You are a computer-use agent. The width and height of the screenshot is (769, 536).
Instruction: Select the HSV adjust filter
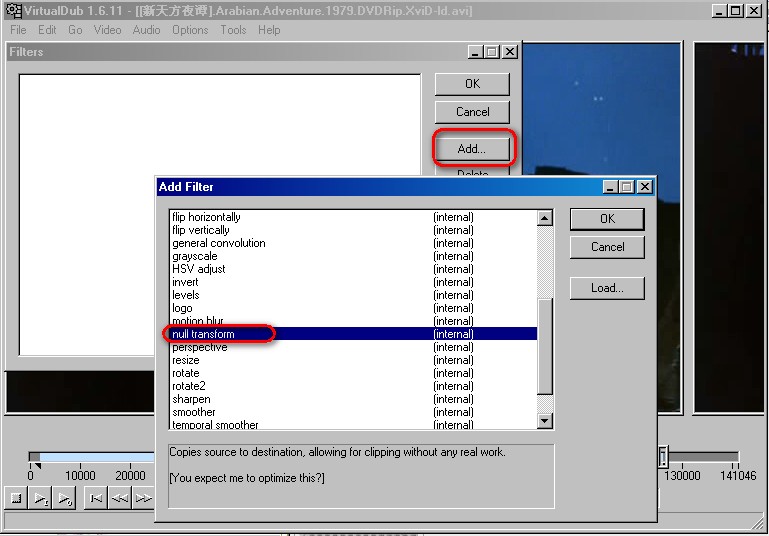353,269
